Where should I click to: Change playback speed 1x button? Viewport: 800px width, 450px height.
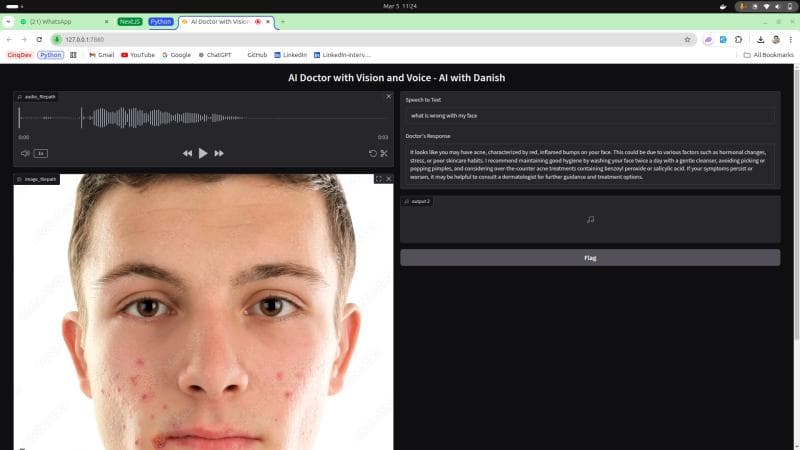(x=41, y=153)
